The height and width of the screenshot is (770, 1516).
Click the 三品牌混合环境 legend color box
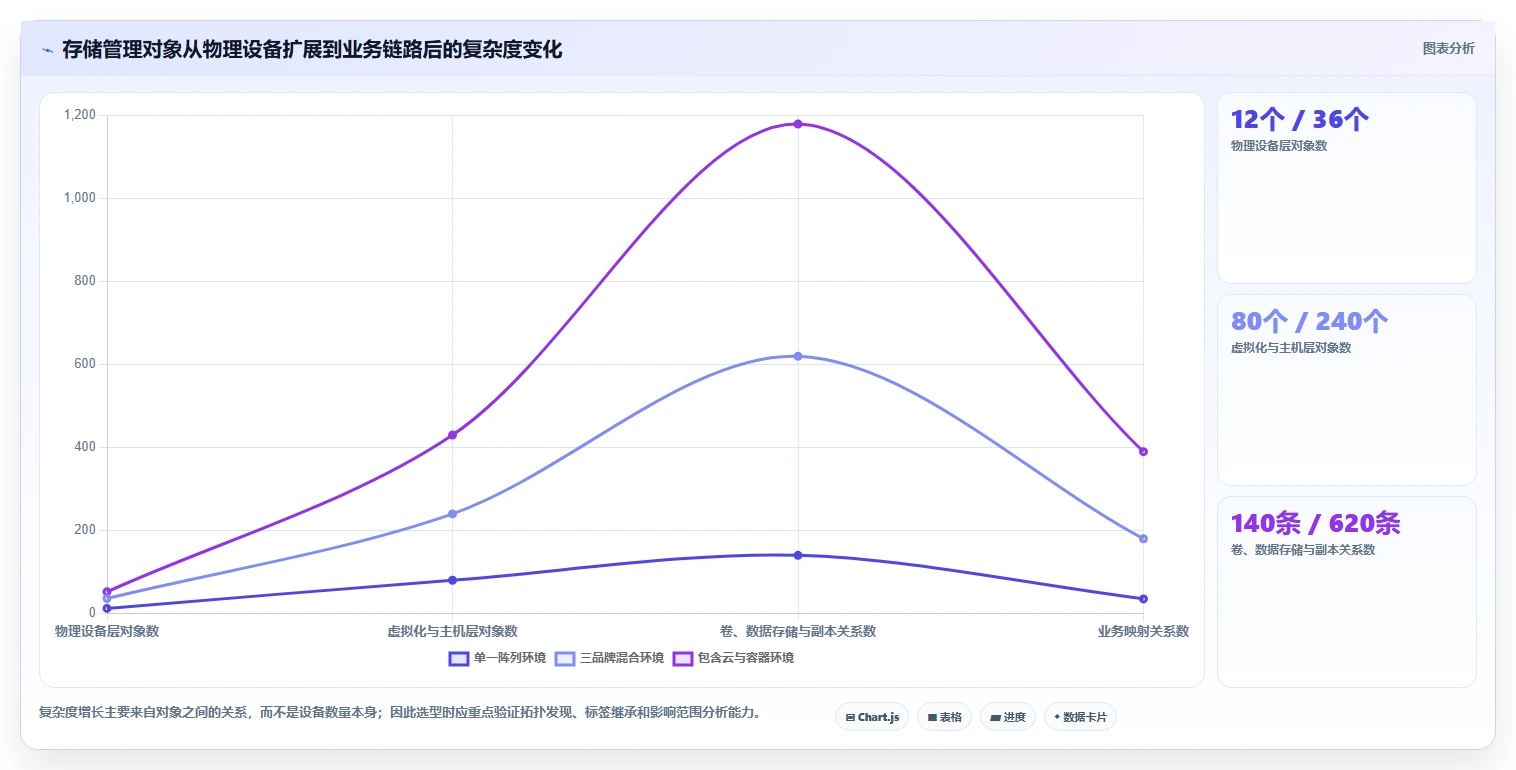pos(565,658)
